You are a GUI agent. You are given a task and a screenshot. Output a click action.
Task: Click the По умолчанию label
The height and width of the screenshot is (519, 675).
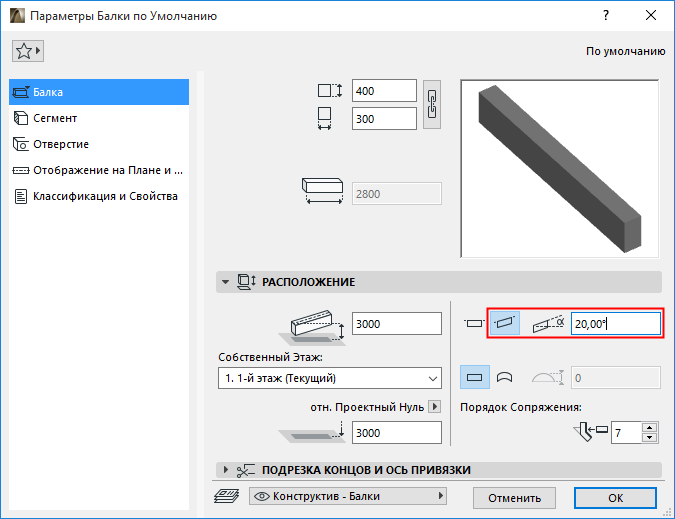click(625, 51)
